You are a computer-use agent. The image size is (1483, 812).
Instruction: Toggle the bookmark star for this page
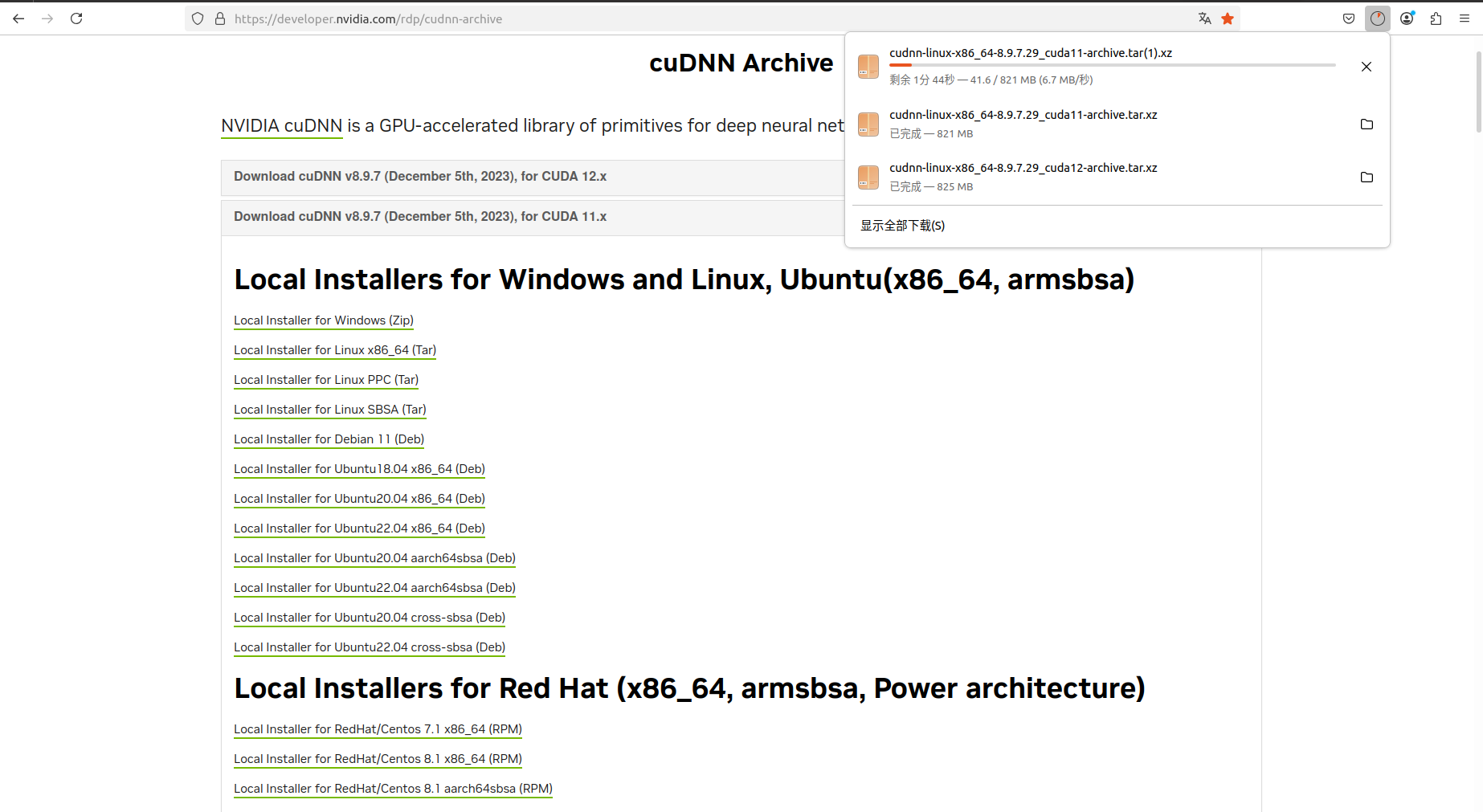[x=1228, y=18]
